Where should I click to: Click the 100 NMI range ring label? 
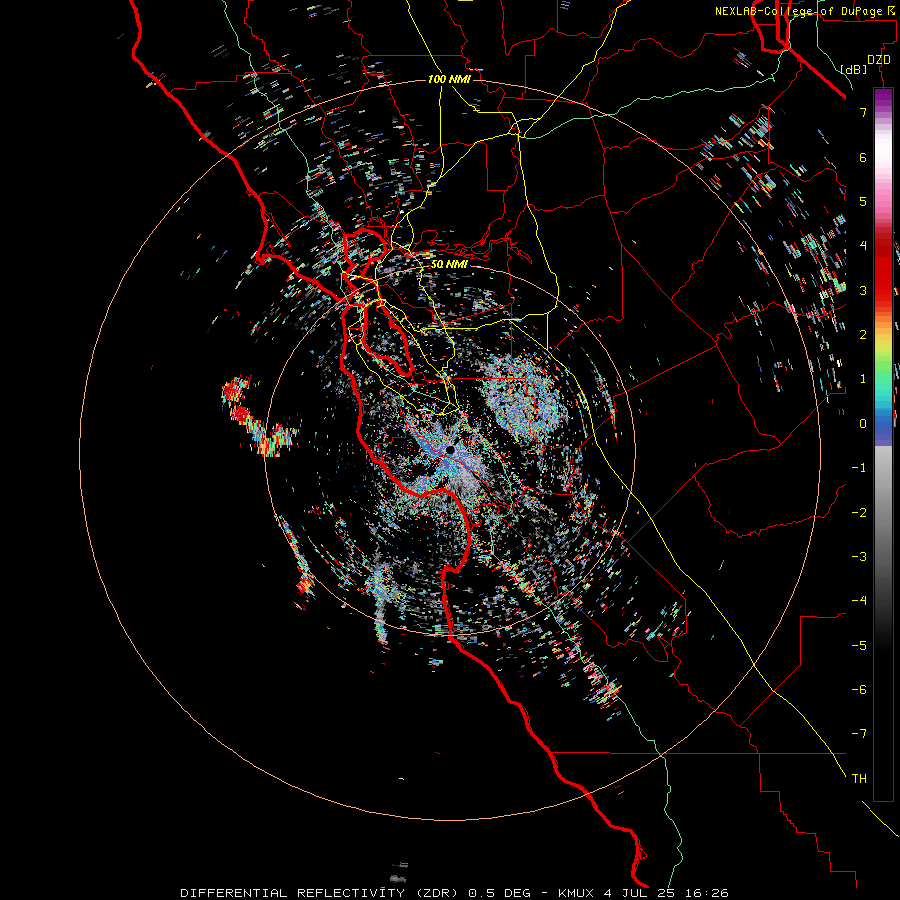(x=449, y=79)
